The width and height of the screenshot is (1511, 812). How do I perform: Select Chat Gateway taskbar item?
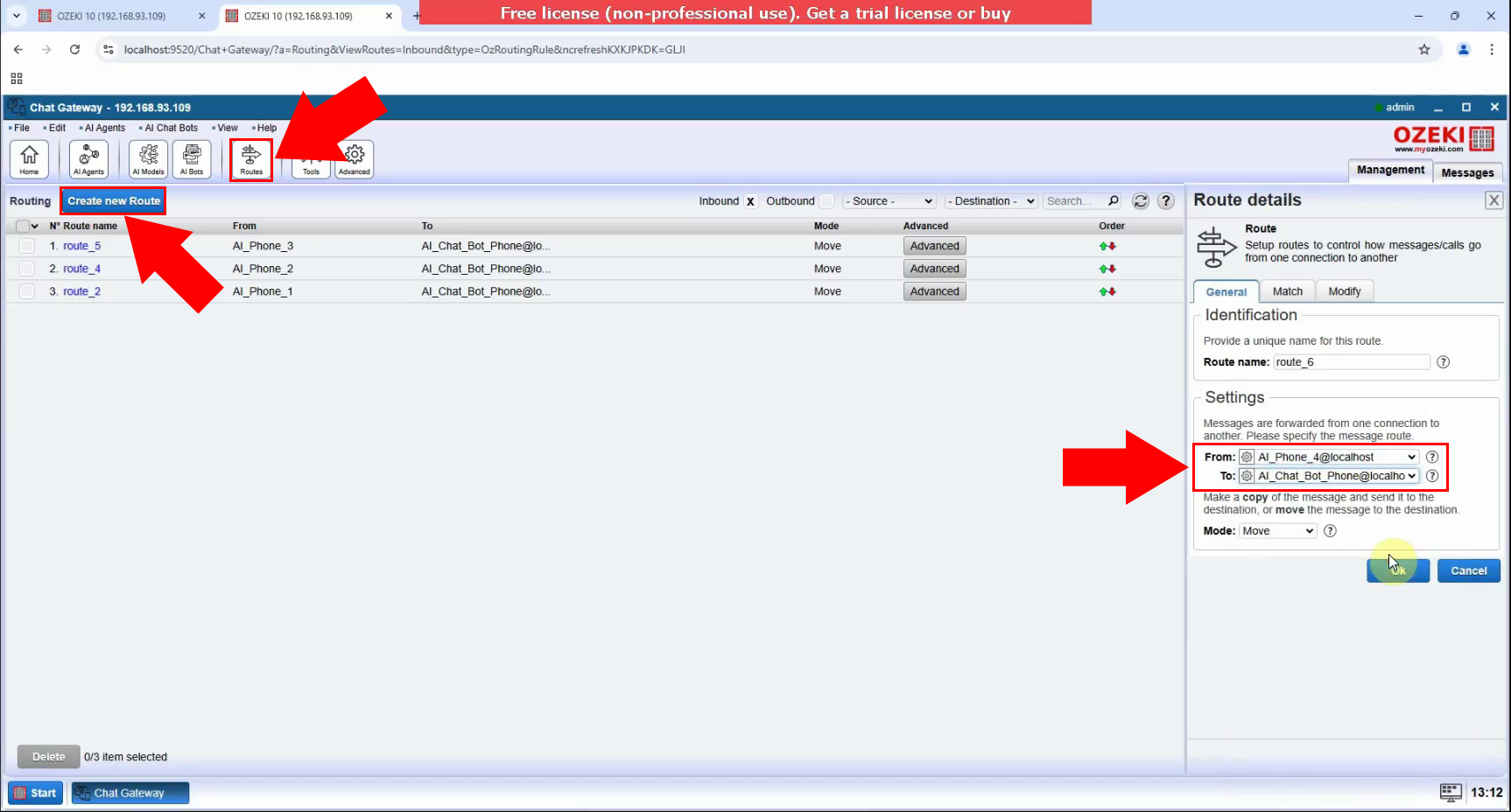tap(130, 793)
